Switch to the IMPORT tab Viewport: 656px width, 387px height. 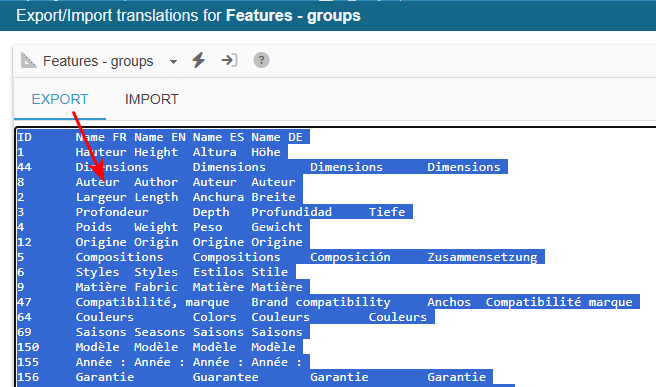click(151, 100)
